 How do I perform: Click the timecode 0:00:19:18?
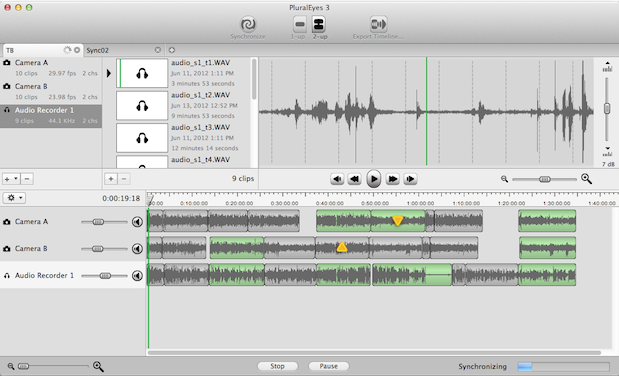(x=121, y=198)
